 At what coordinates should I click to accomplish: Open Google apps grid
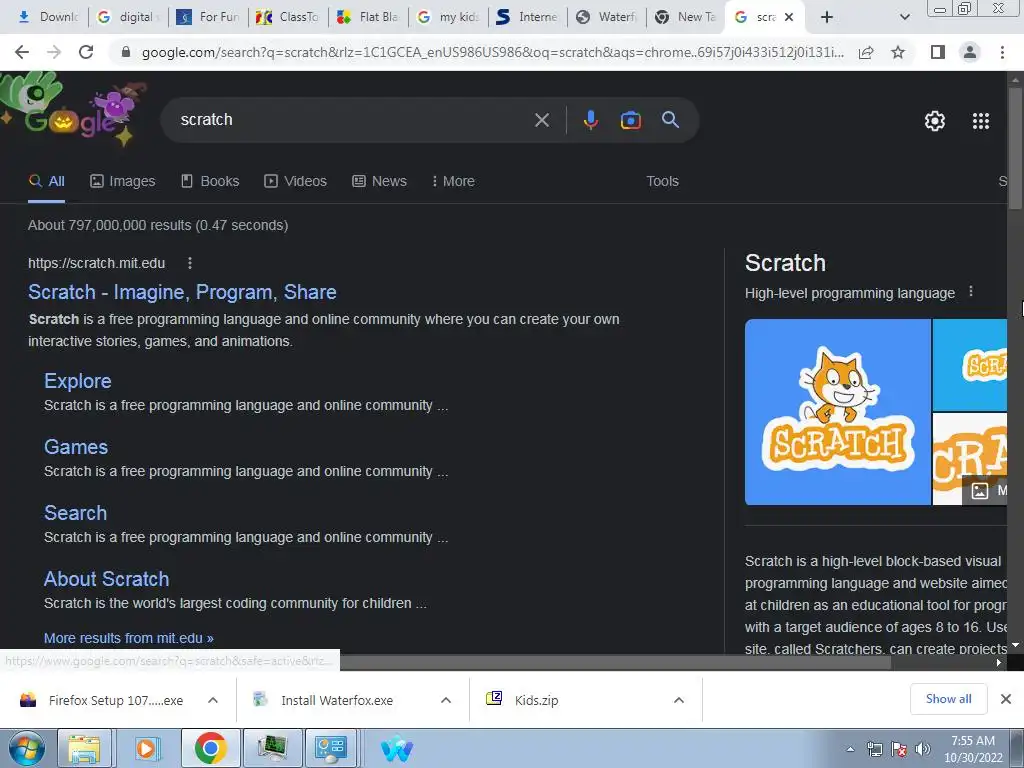coord(981,121)
